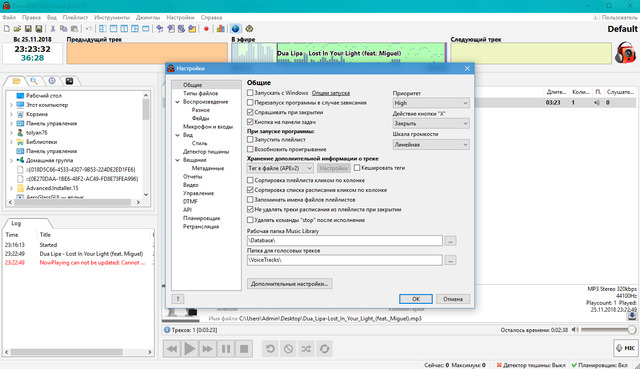Click the \VoiceTracks\ folder input field
The image size is (640, 369).
pos(344,260)
